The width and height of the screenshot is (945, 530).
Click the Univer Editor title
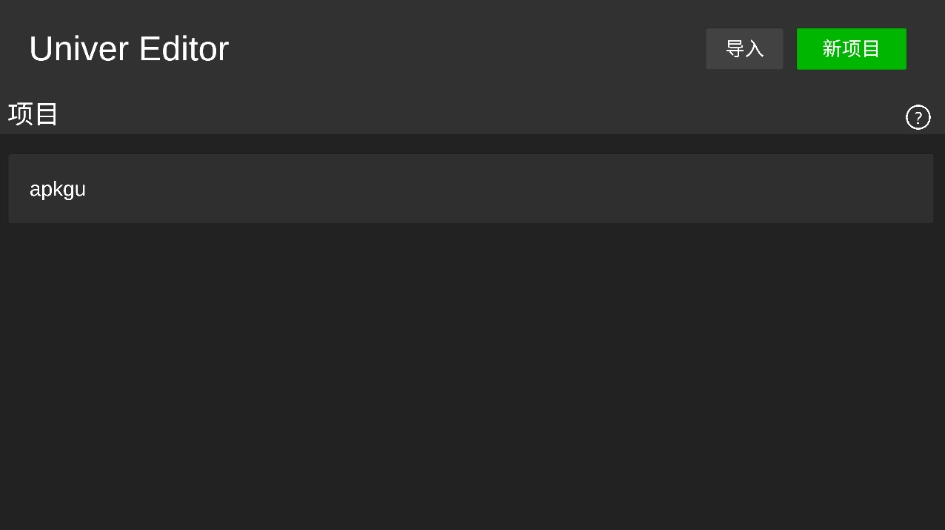pyautogui.click(x=129, y=49)
